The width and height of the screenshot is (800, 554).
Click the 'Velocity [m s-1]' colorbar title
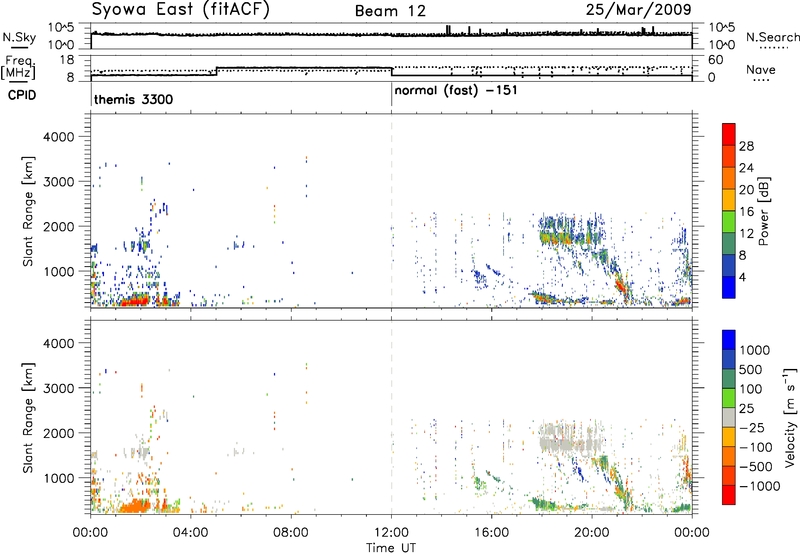pyautogui.click(x=789, y=417)
